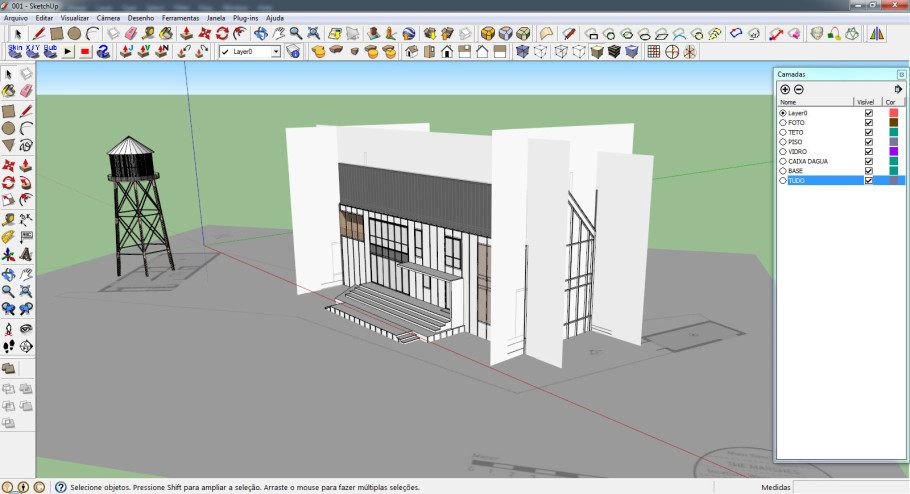The height and width of the screenshot is (494, 910).
Task: Click the Vector Push Pull V icon
Action: (143, 52)
